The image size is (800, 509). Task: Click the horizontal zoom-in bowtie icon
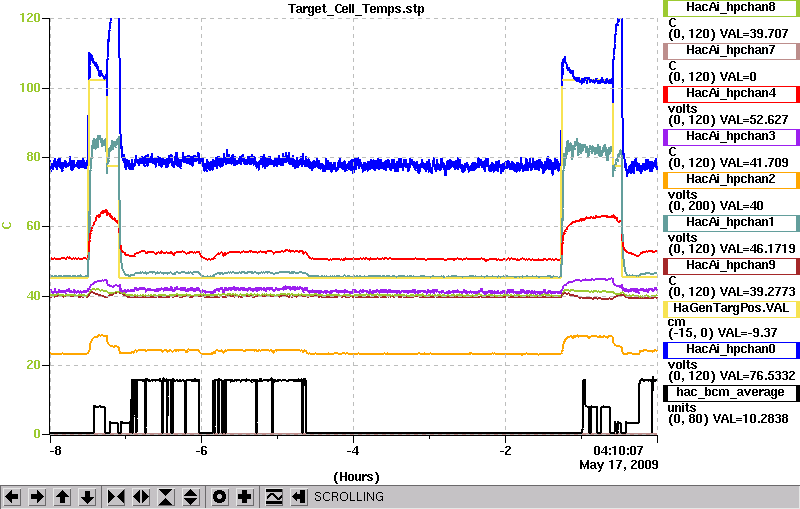pos(116,497)
